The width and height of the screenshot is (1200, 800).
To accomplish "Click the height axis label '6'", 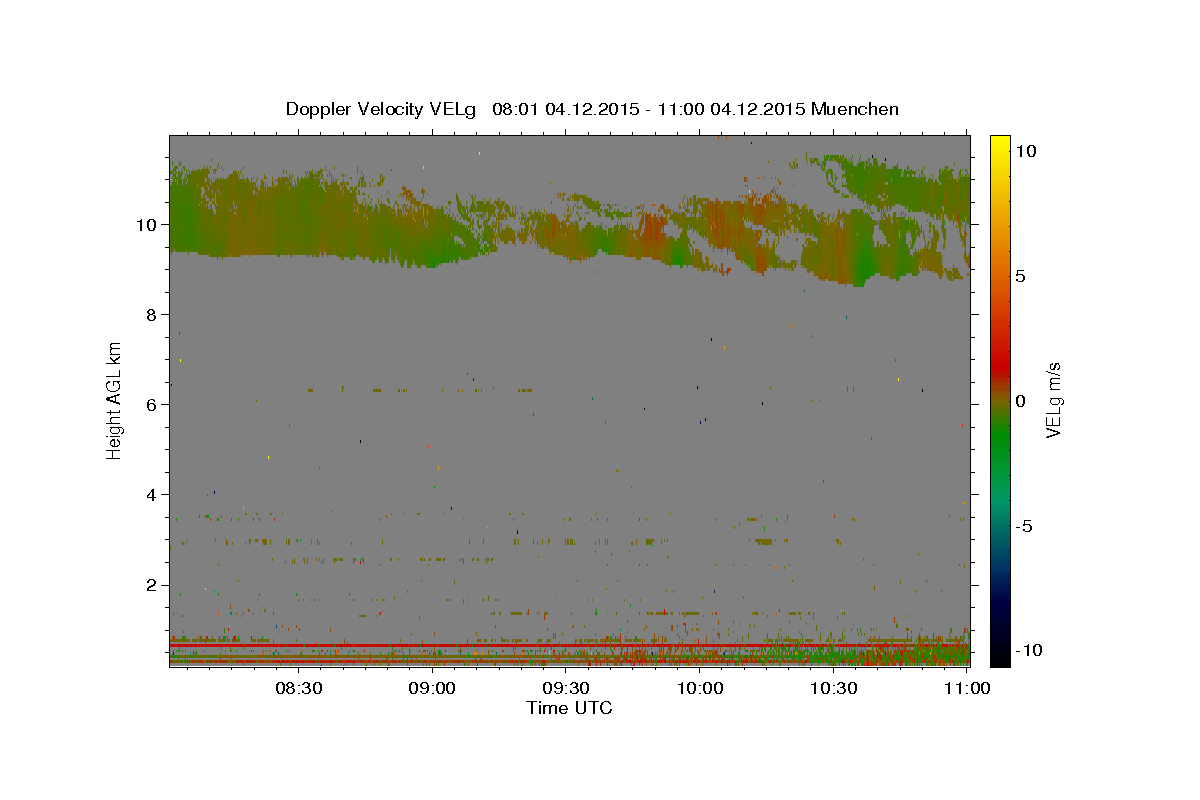I will pyautogui.click(x=152, y=405).
